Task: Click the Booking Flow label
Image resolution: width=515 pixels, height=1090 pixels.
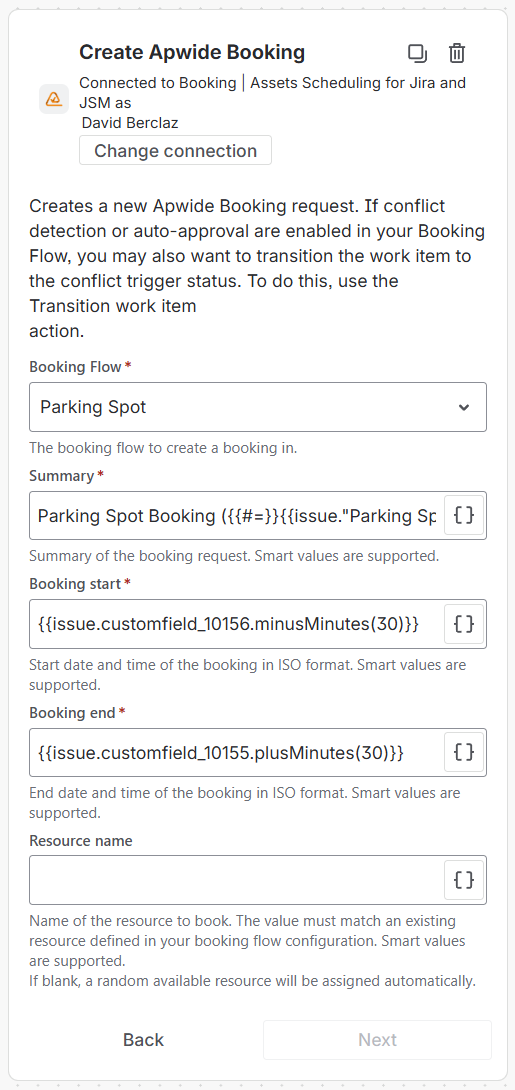Action: coord(76,366)
